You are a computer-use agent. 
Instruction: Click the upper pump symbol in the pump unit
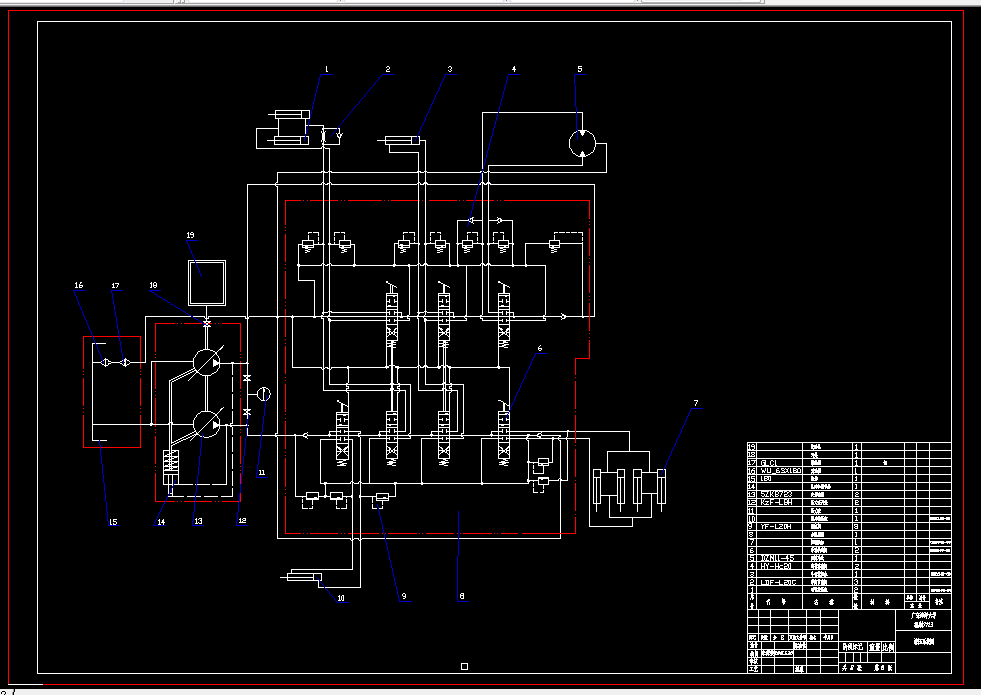click(x=206, y=362)
